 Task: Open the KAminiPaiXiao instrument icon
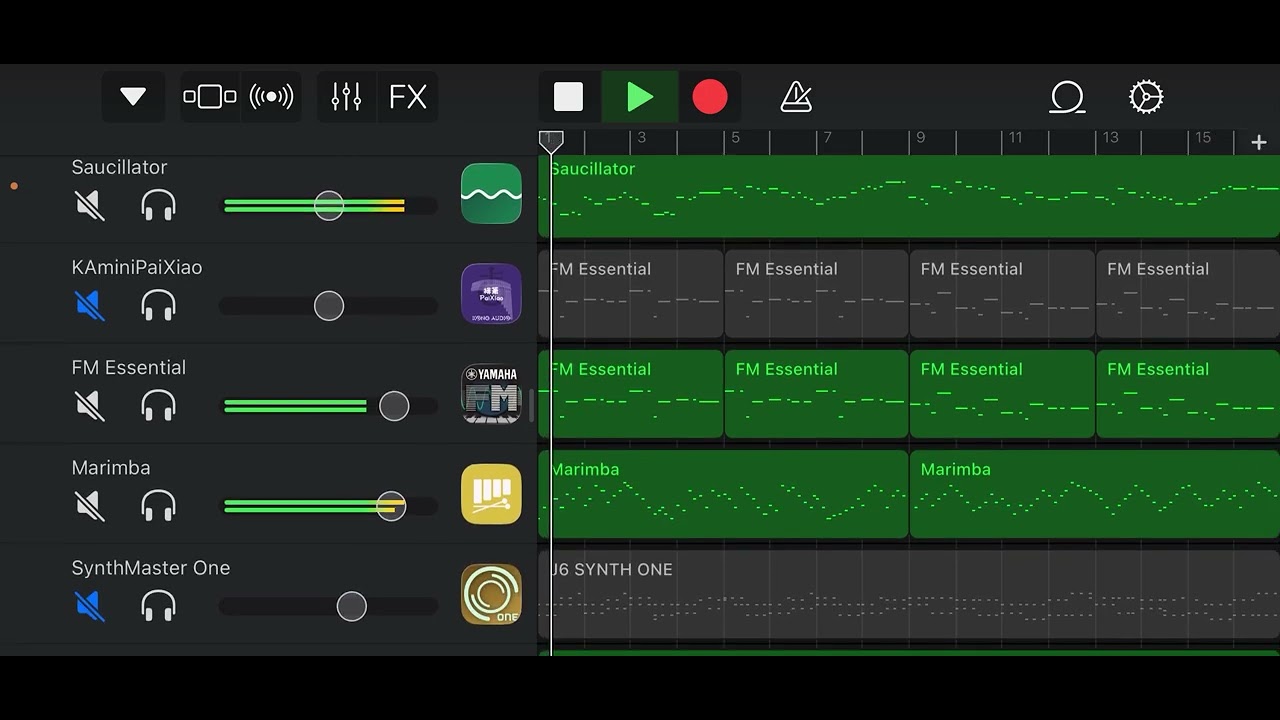[491, 293]
